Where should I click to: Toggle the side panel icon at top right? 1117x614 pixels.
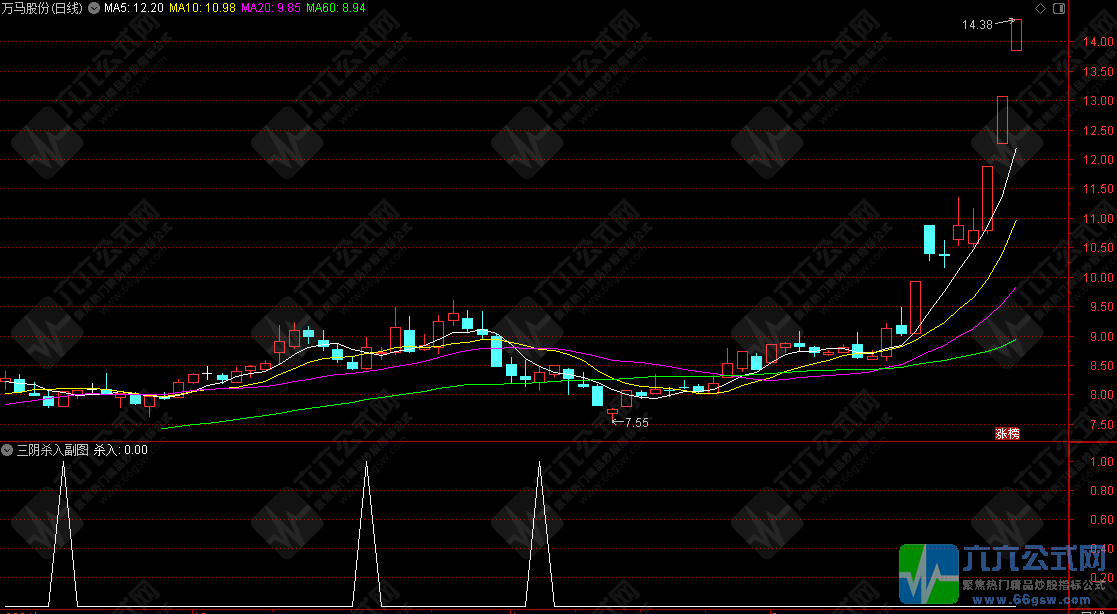(1059, 8)
